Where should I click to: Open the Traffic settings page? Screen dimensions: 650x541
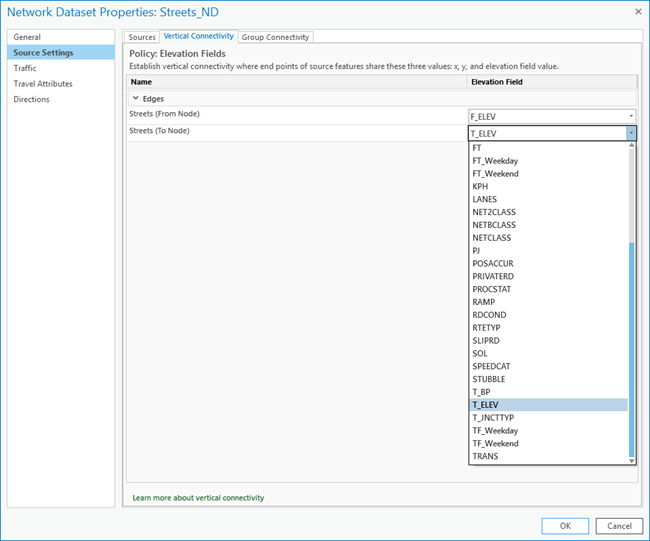coord(25,68)
